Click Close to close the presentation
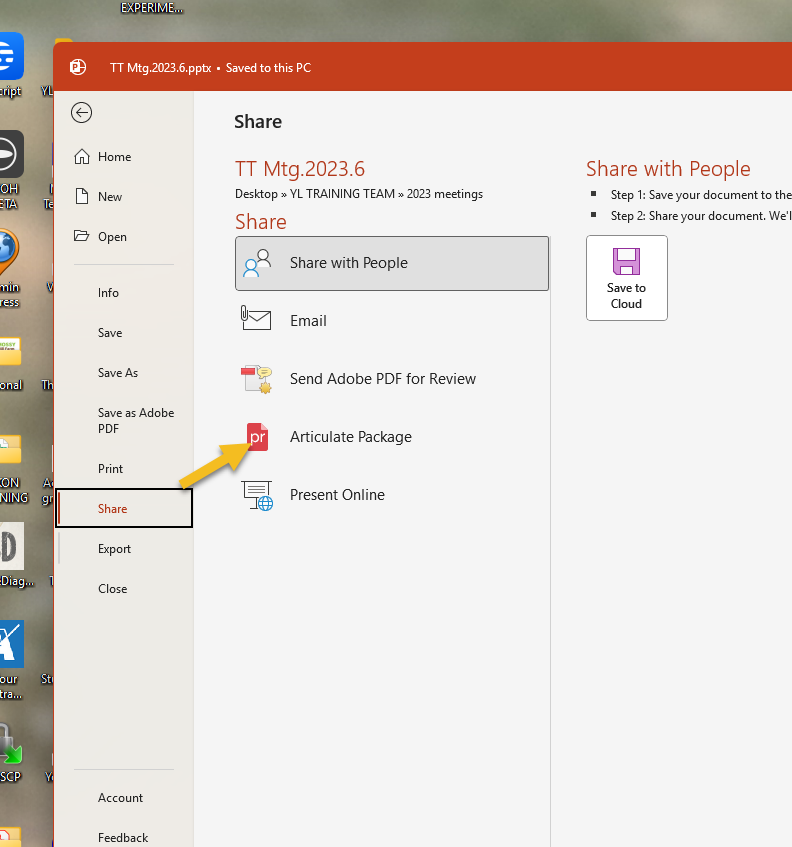This screenshot has height=847, width=792. pos(112,589)
